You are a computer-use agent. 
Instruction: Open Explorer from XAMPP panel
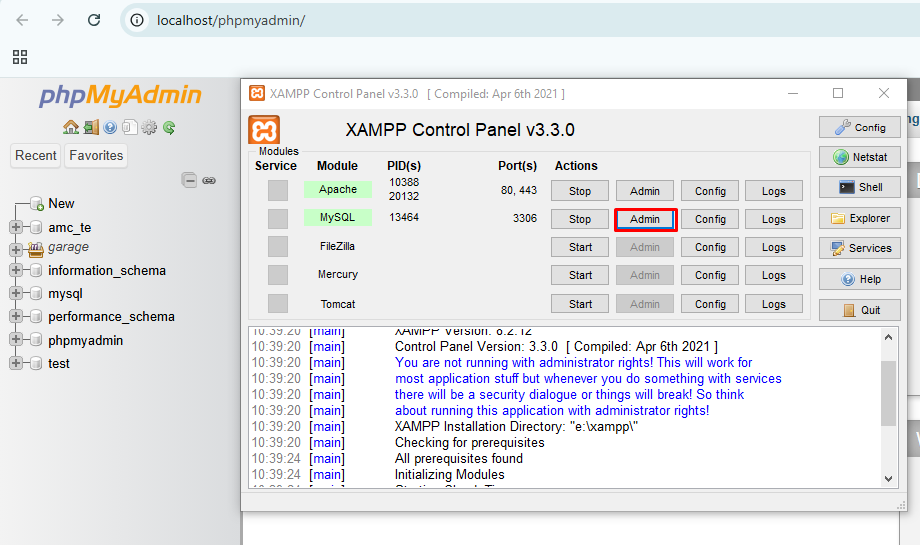pyautogui.click(x=860, y=218)
